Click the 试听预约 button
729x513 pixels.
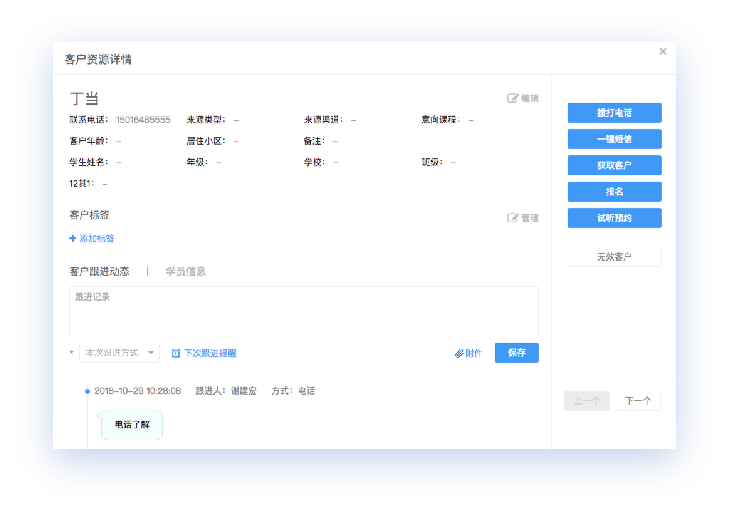pyautogui.click(x=614, y=218)
